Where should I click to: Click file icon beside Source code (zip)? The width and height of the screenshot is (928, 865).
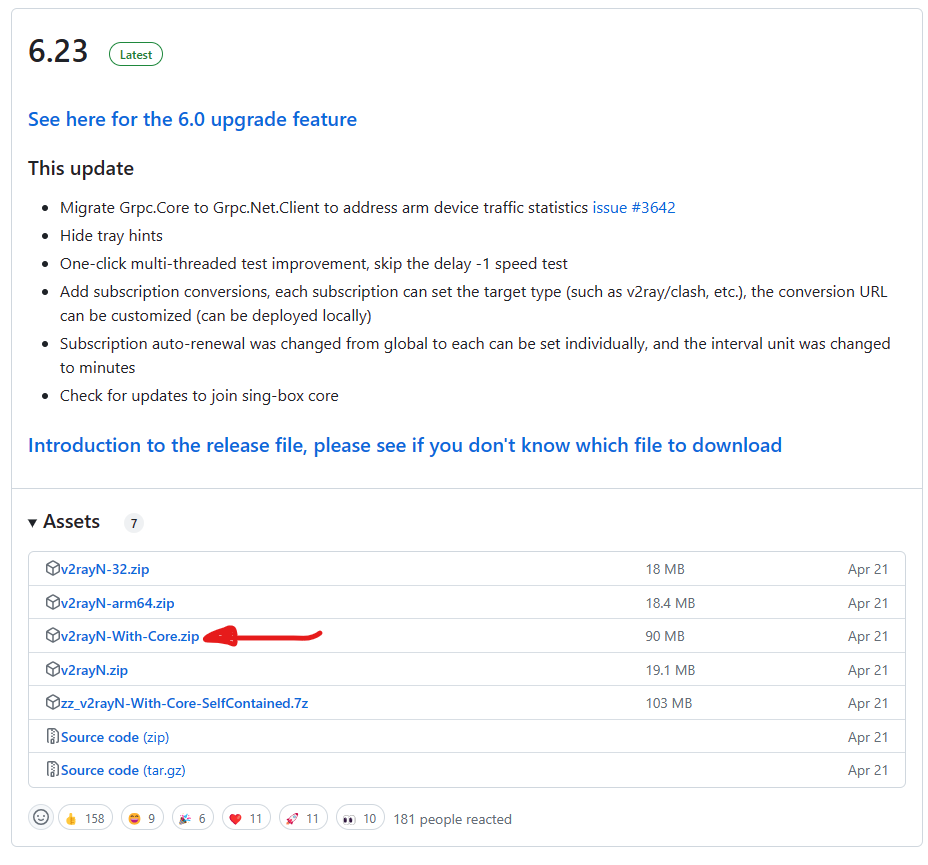53,736
